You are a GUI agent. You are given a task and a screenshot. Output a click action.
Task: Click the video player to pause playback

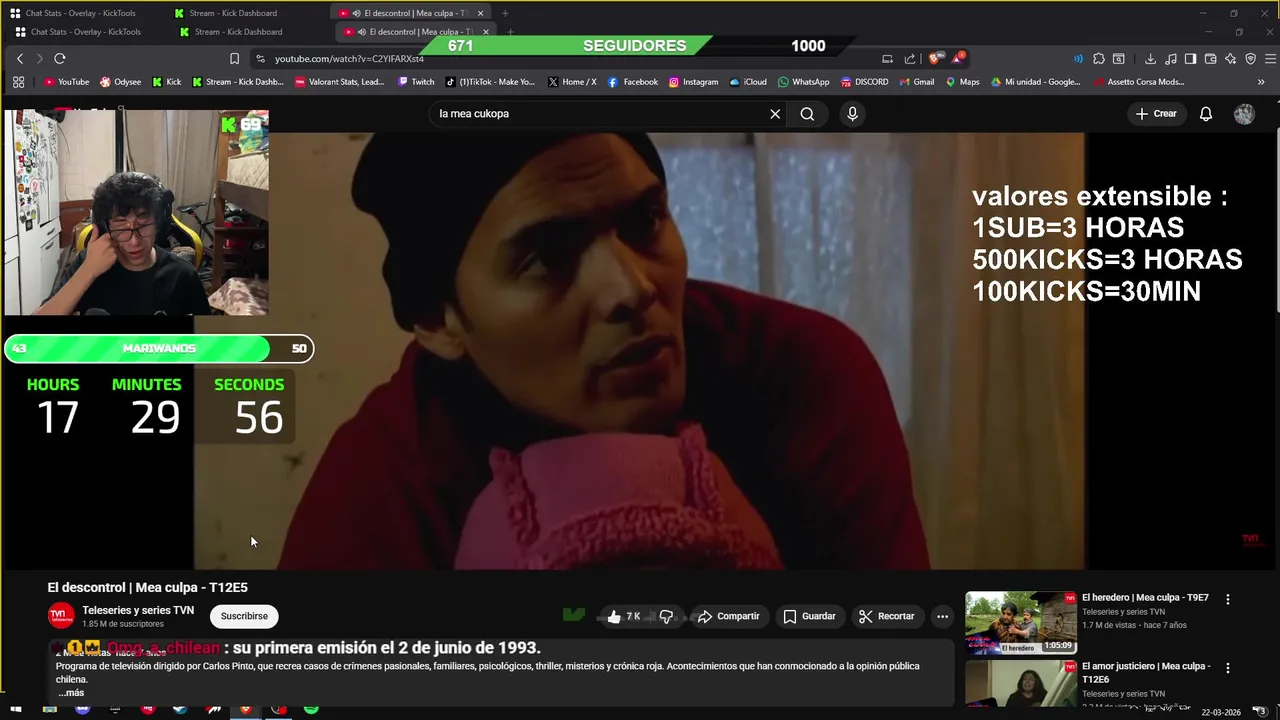(x=640, y=351)
